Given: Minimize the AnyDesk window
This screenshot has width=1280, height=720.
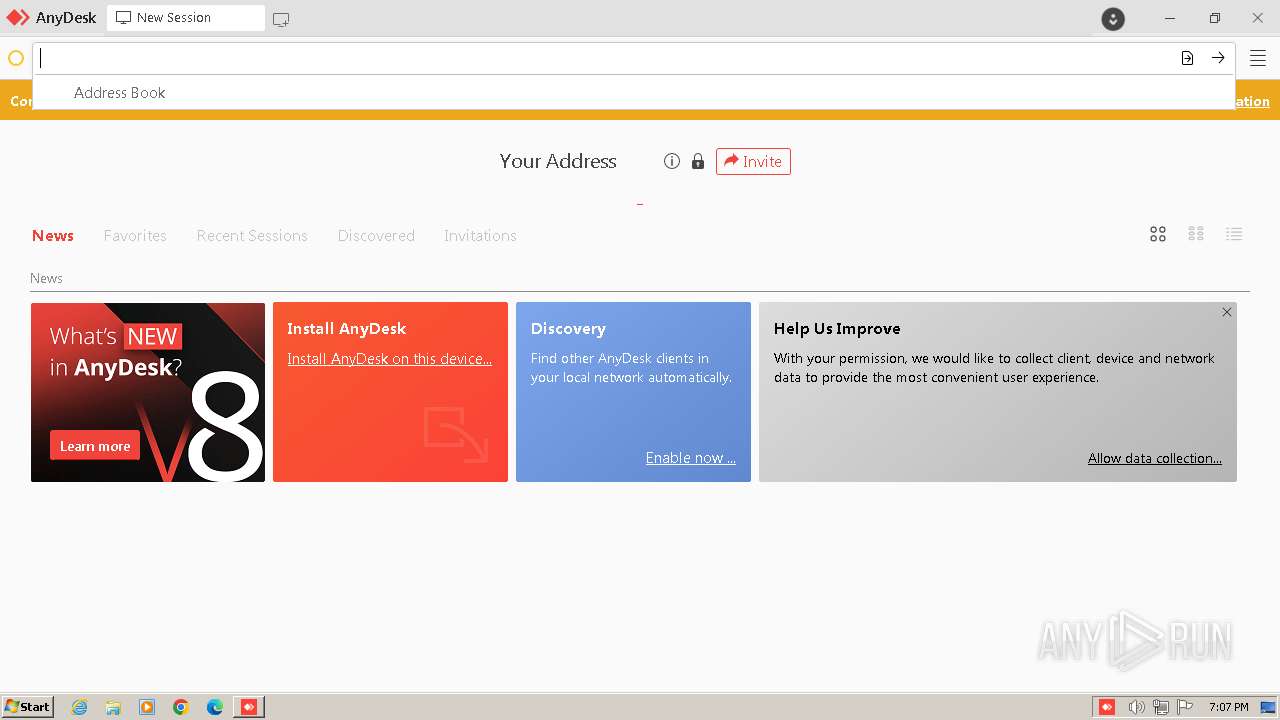Looking at the screenshot, I should point(1170,18).
